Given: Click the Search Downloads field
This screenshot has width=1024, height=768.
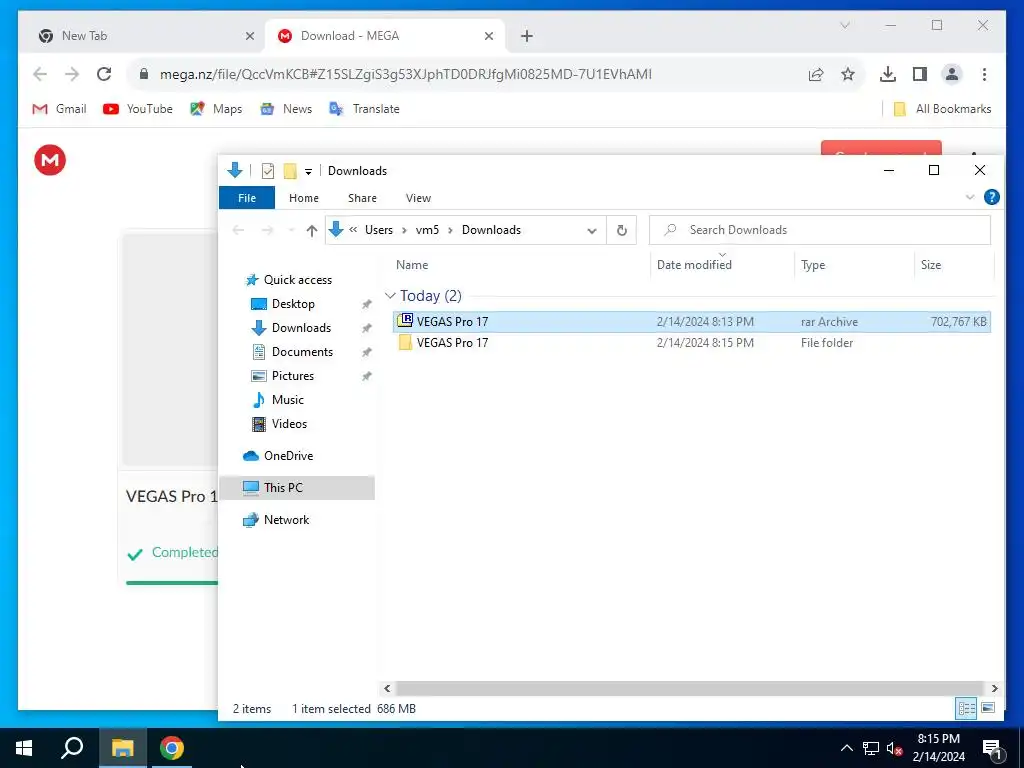Looking at the screenshot, I should click(820, 230).
